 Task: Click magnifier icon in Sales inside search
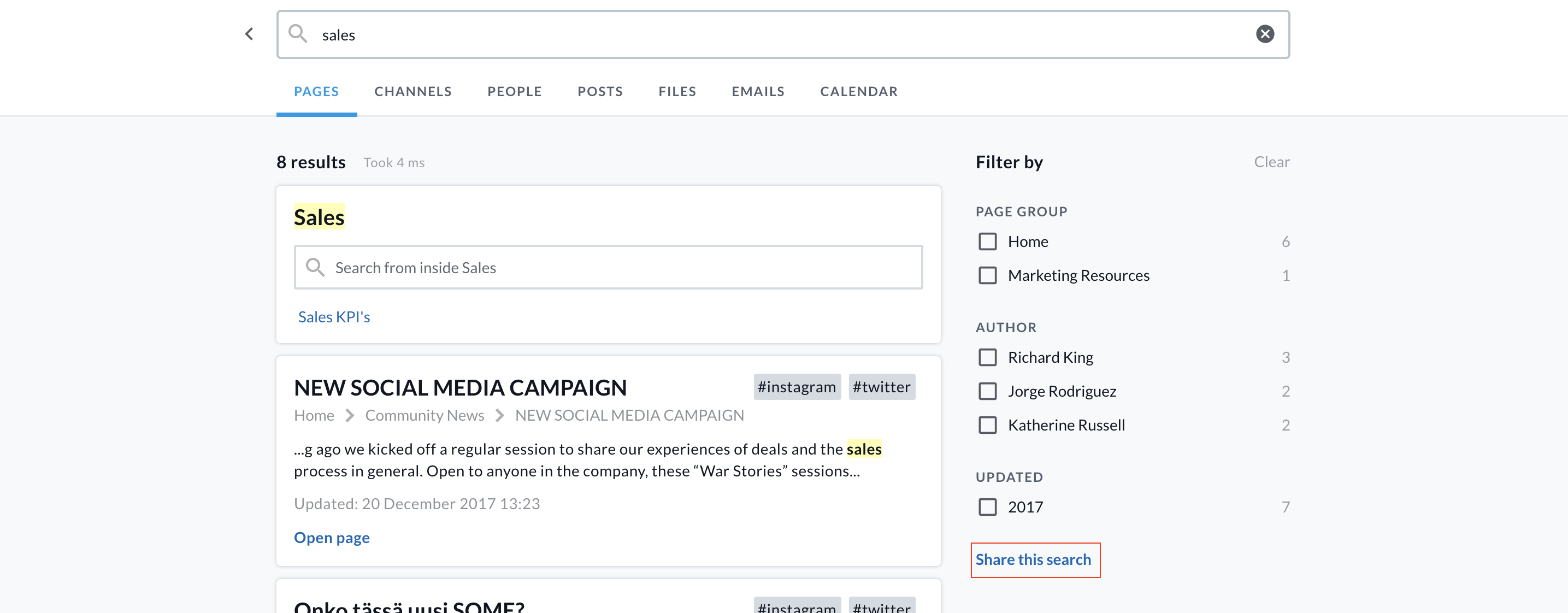(315, 267)
